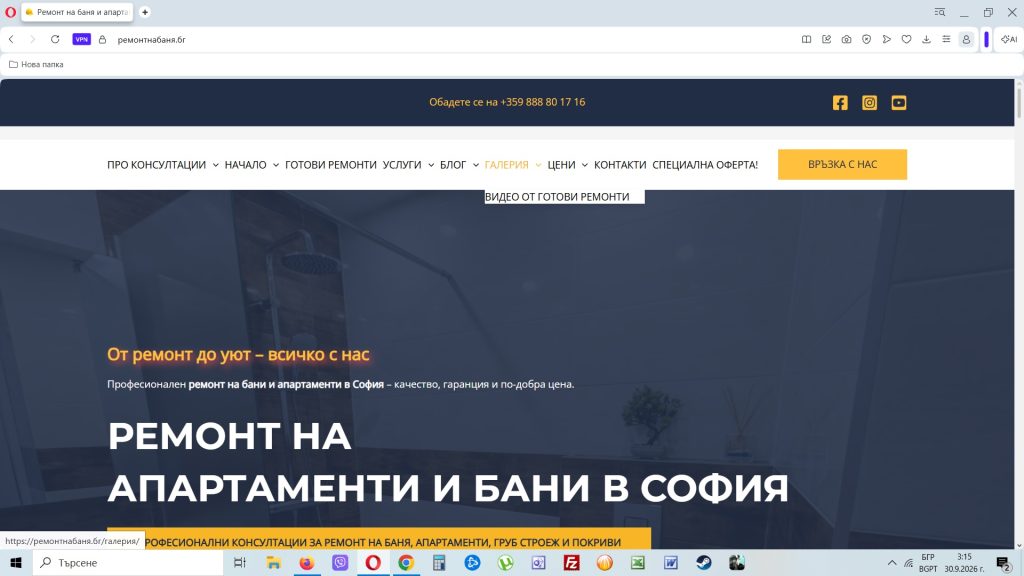Open the player/flow arrow icon
Image resolution: width=1024 pixels, height=576 pixels.
coord(886,39)
